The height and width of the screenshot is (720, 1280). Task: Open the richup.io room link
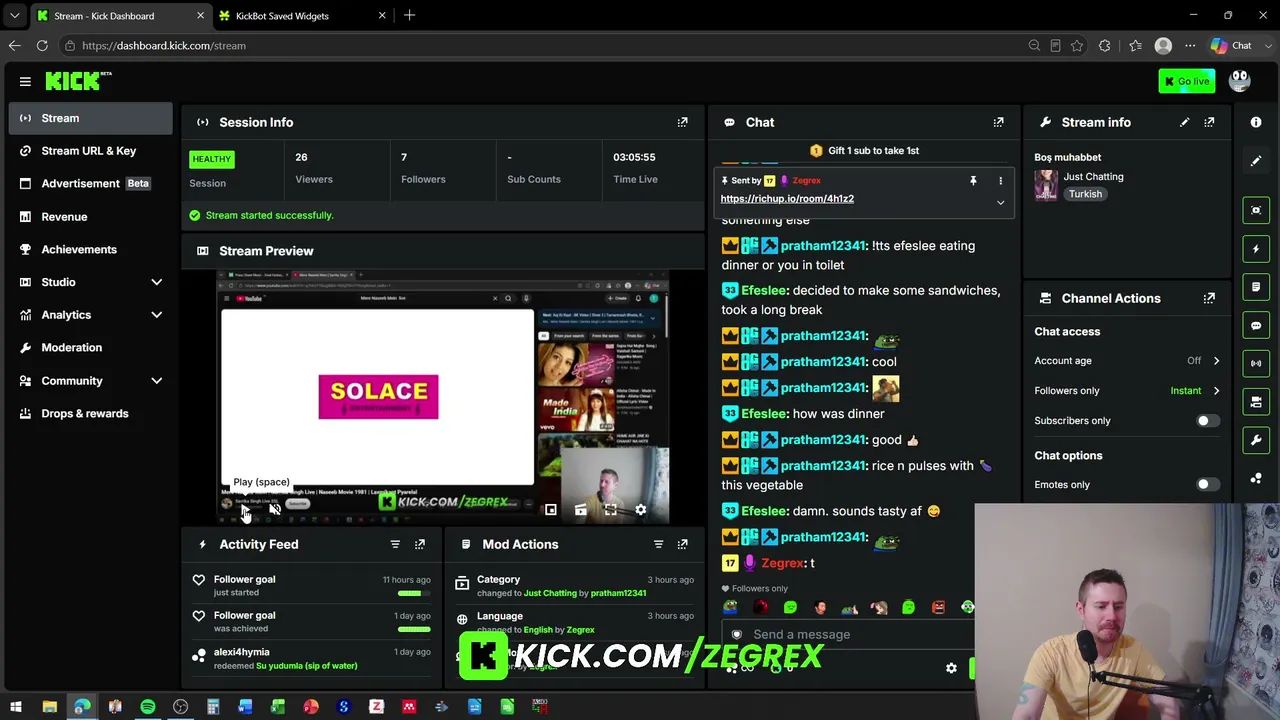tap(787, 199)
